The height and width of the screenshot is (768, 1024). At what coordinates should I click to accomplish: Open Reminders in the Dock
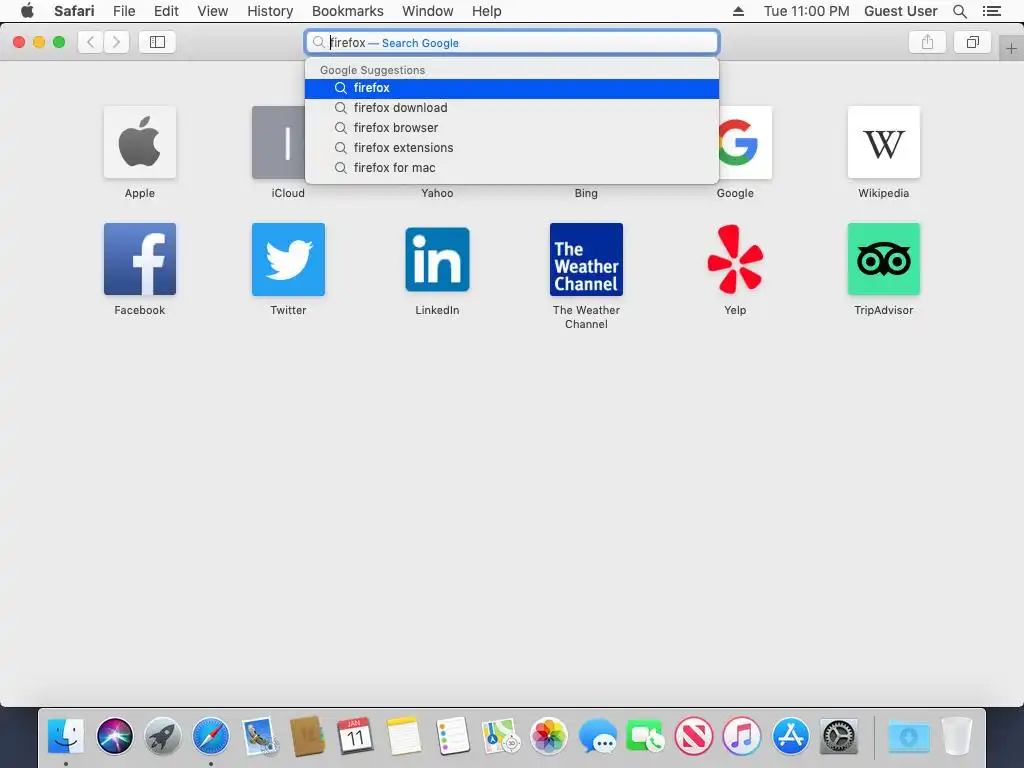(x=452, y=735)
